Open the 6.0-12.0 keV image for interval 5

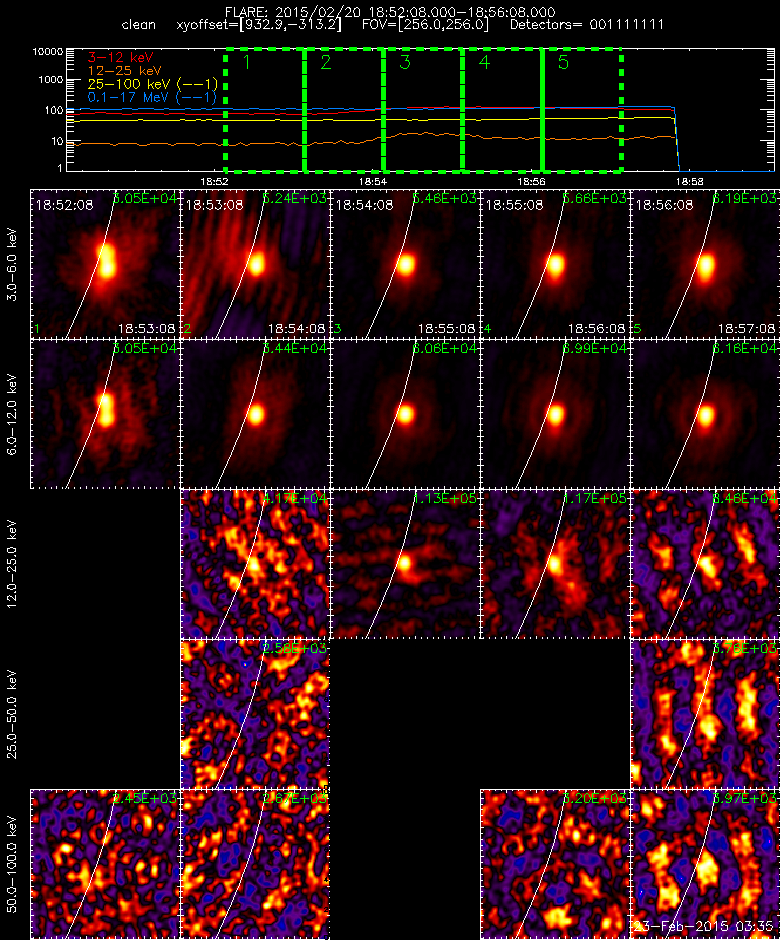(705, 414)
